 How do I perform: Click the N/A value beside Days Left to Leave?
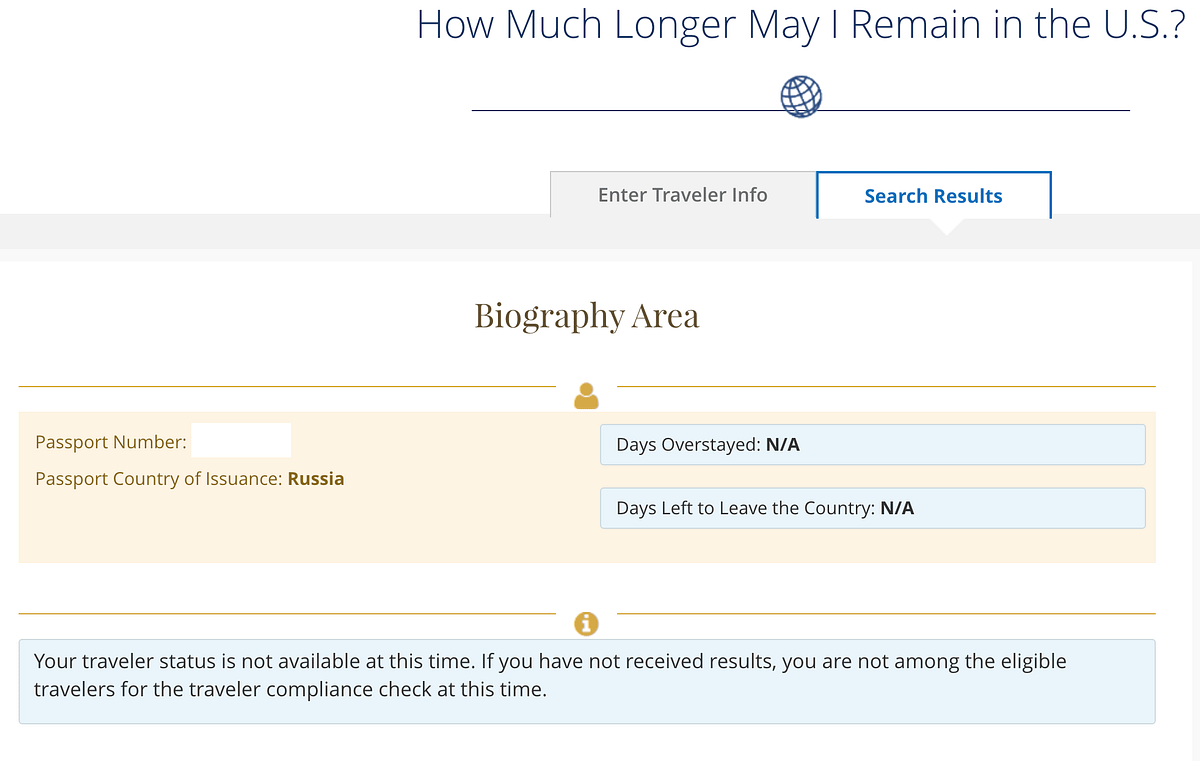pyautogui.click(x=897, y=508)
